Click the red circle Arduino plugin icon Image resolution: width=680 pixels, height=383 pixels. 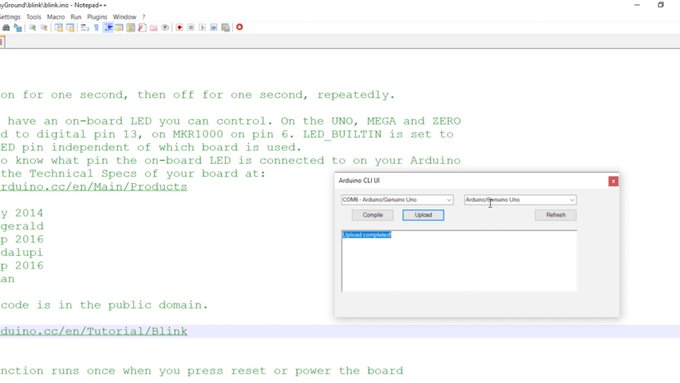[239, 27]
